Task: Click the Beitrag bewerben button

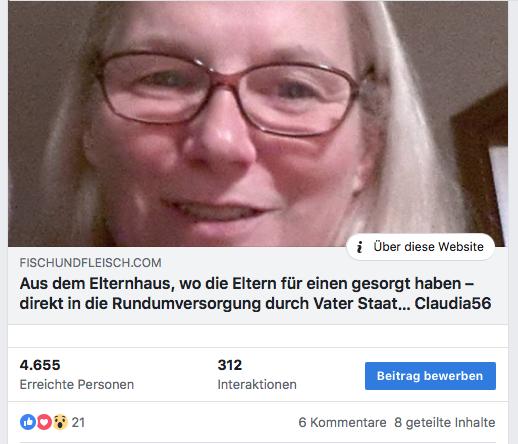Action: click(x=430, y=376)
